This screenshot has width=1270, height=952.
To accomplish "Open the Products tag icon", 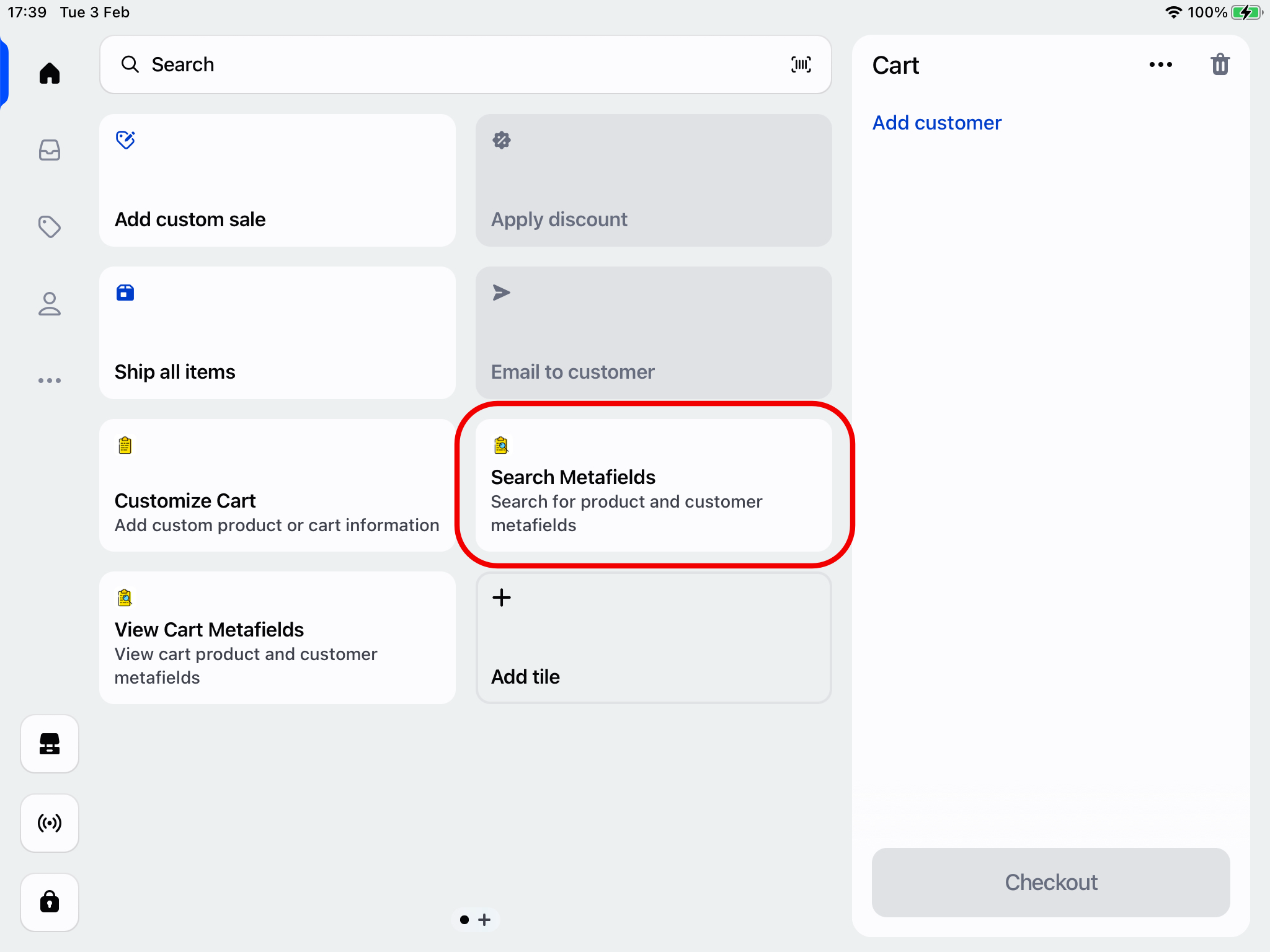I will point(50,227).
